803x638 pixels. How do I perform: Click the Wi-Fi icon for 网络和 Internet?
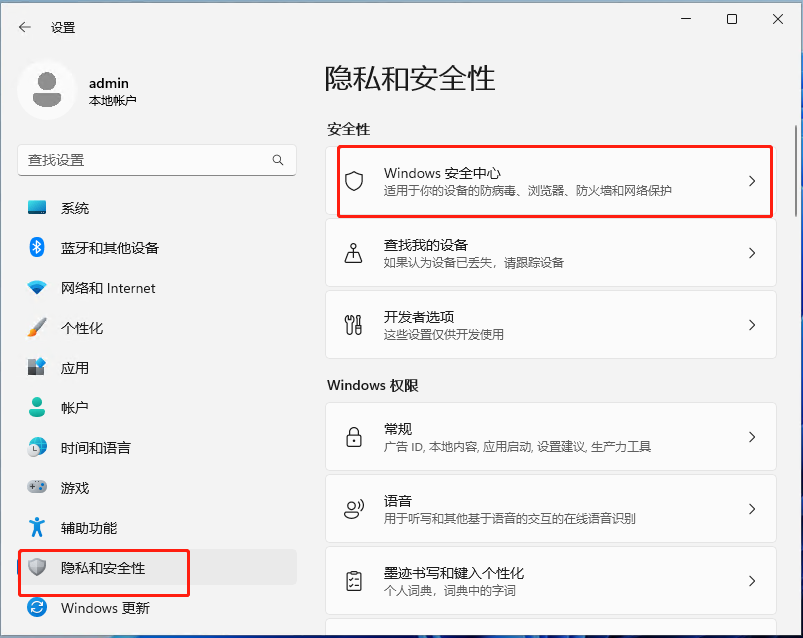(x=37, y=287)
